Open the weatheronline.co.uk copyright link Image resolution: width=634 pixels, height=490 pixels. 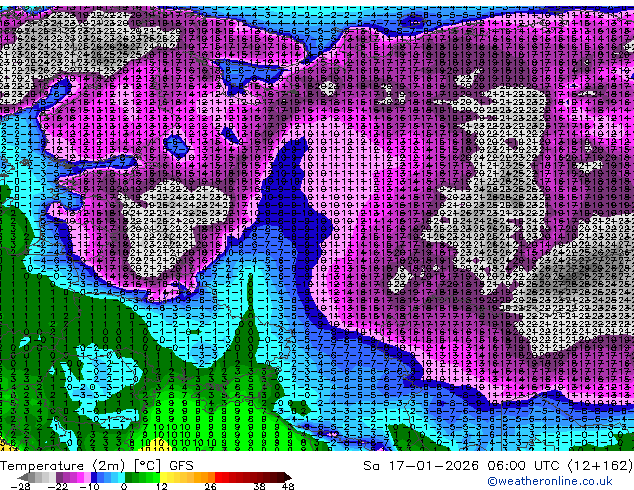[x=550, y=481]
